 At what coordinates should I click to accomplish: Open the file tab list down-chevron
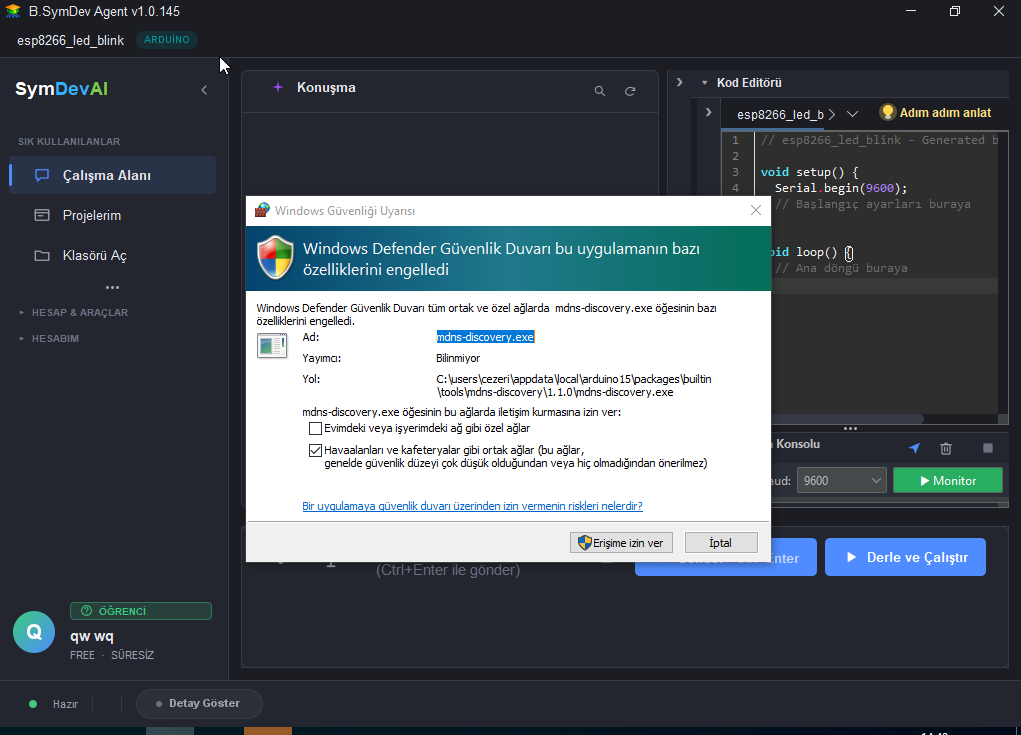click(x=852, y=114)
